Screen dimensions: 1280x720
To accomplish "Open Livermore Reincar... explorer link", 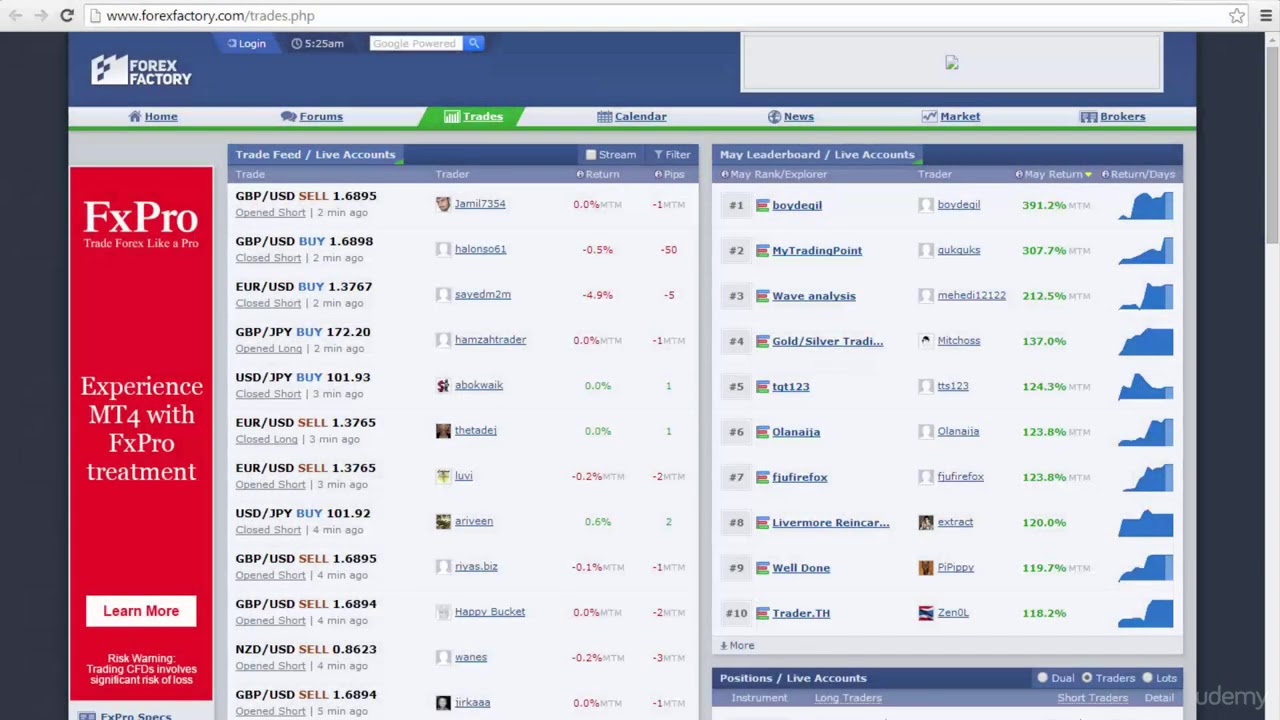I will 830,522.
